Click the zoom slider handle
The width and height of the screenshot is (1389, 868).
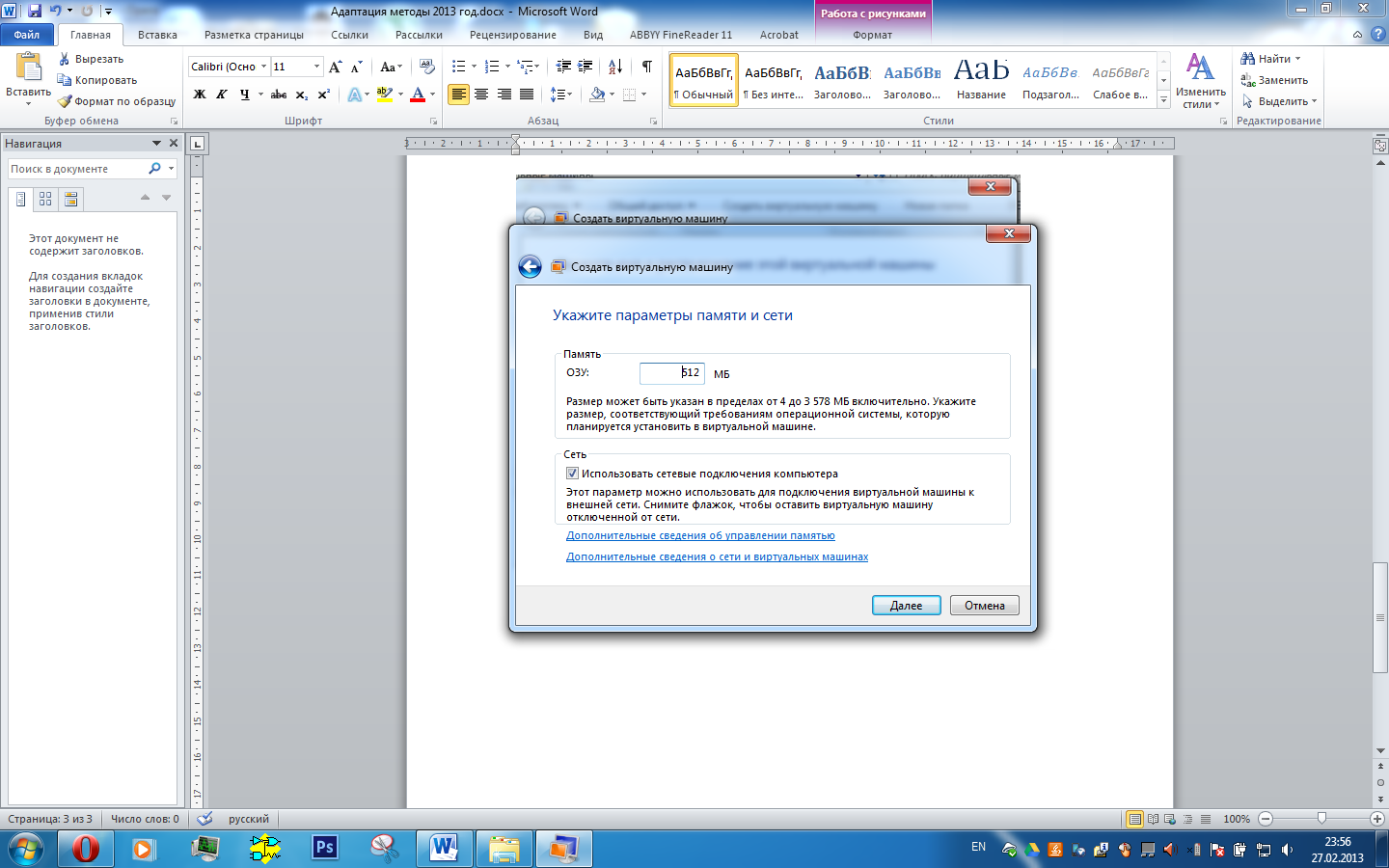[1321, 819]
